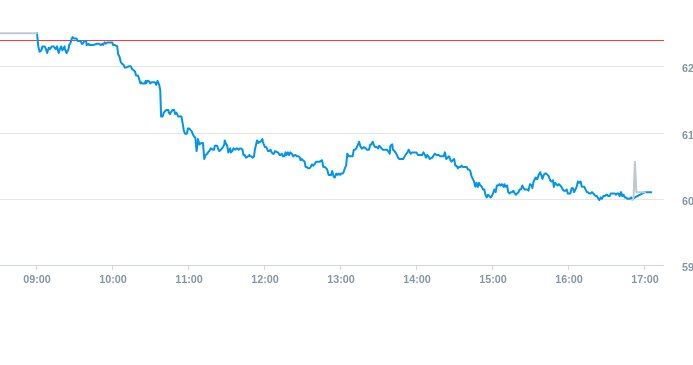The image size is (693, 365).
Task: Click the 62 price axis label
Action: pos(687,68)
